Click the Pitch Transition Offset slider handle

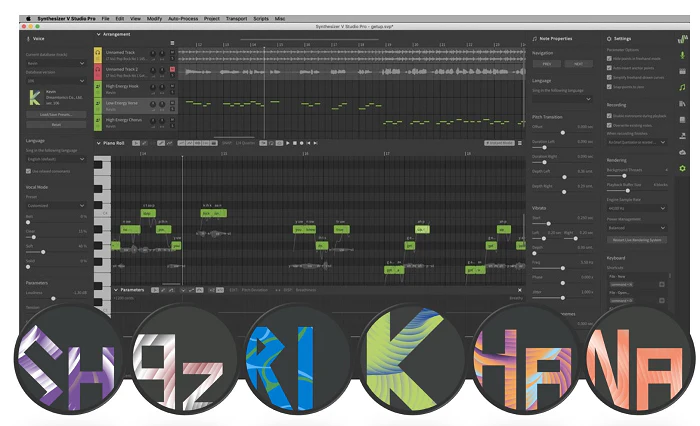(x=562, y=133)
